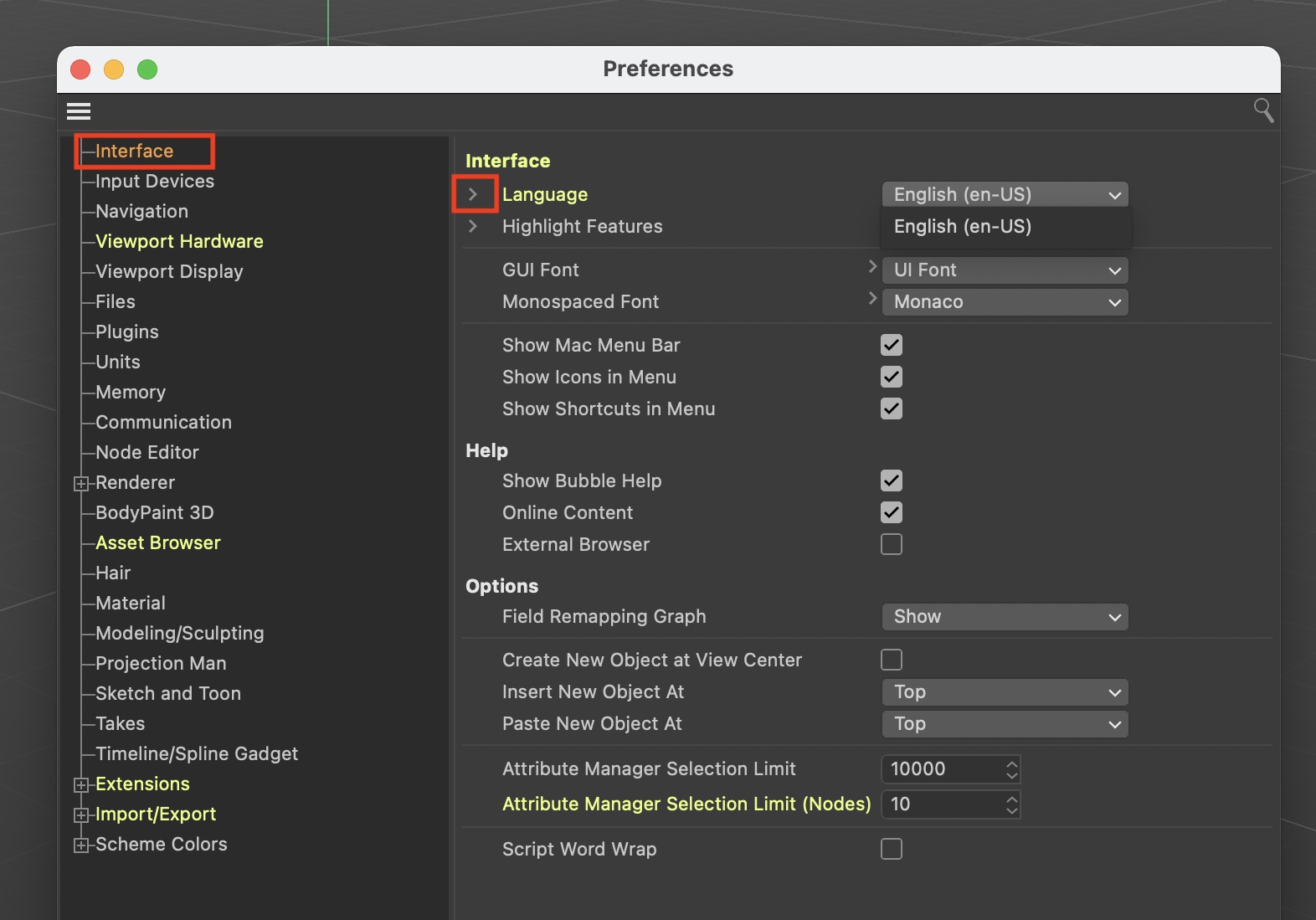Open the hamburger menu in Preferences
Screen dimensions: 1316x920
pos(79,111)
